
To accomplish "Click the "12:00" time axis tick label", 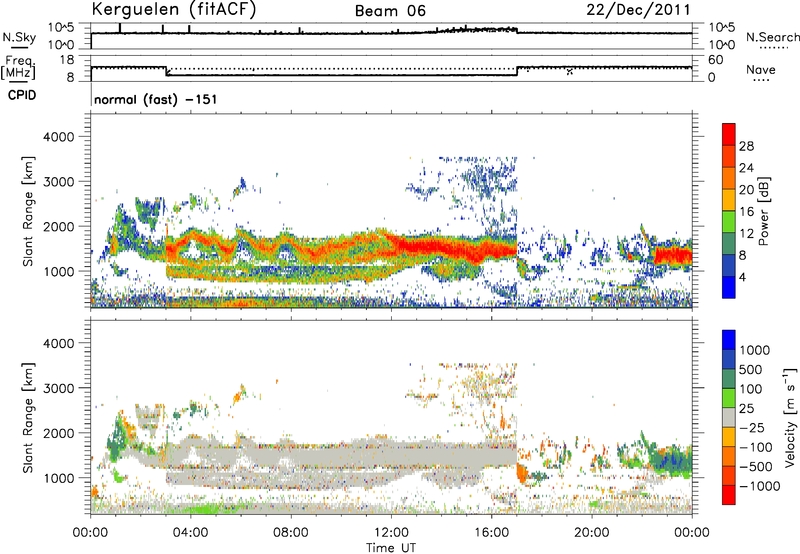I will 391,533.
